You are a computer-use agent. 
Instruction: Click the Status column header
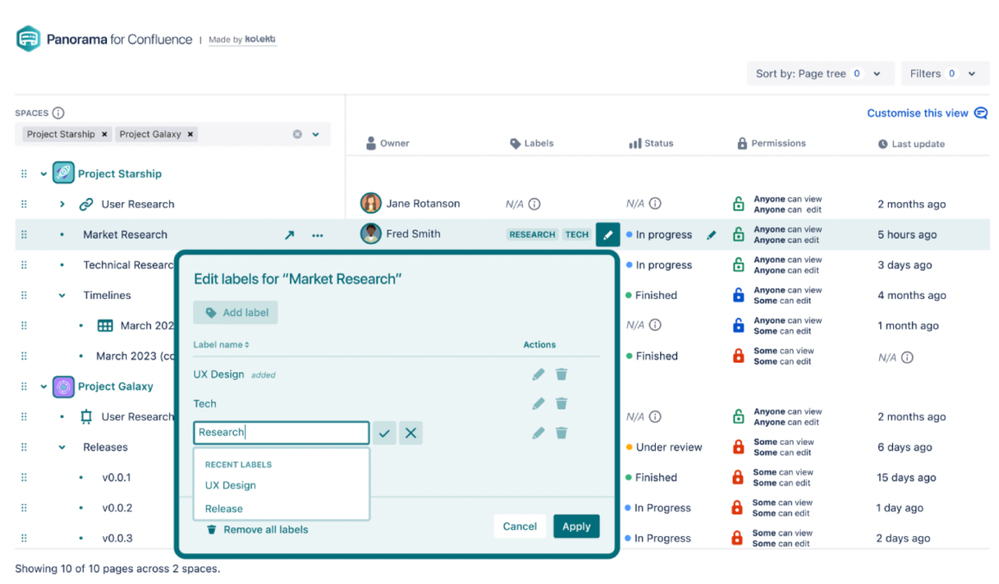(x=651, y=143)
